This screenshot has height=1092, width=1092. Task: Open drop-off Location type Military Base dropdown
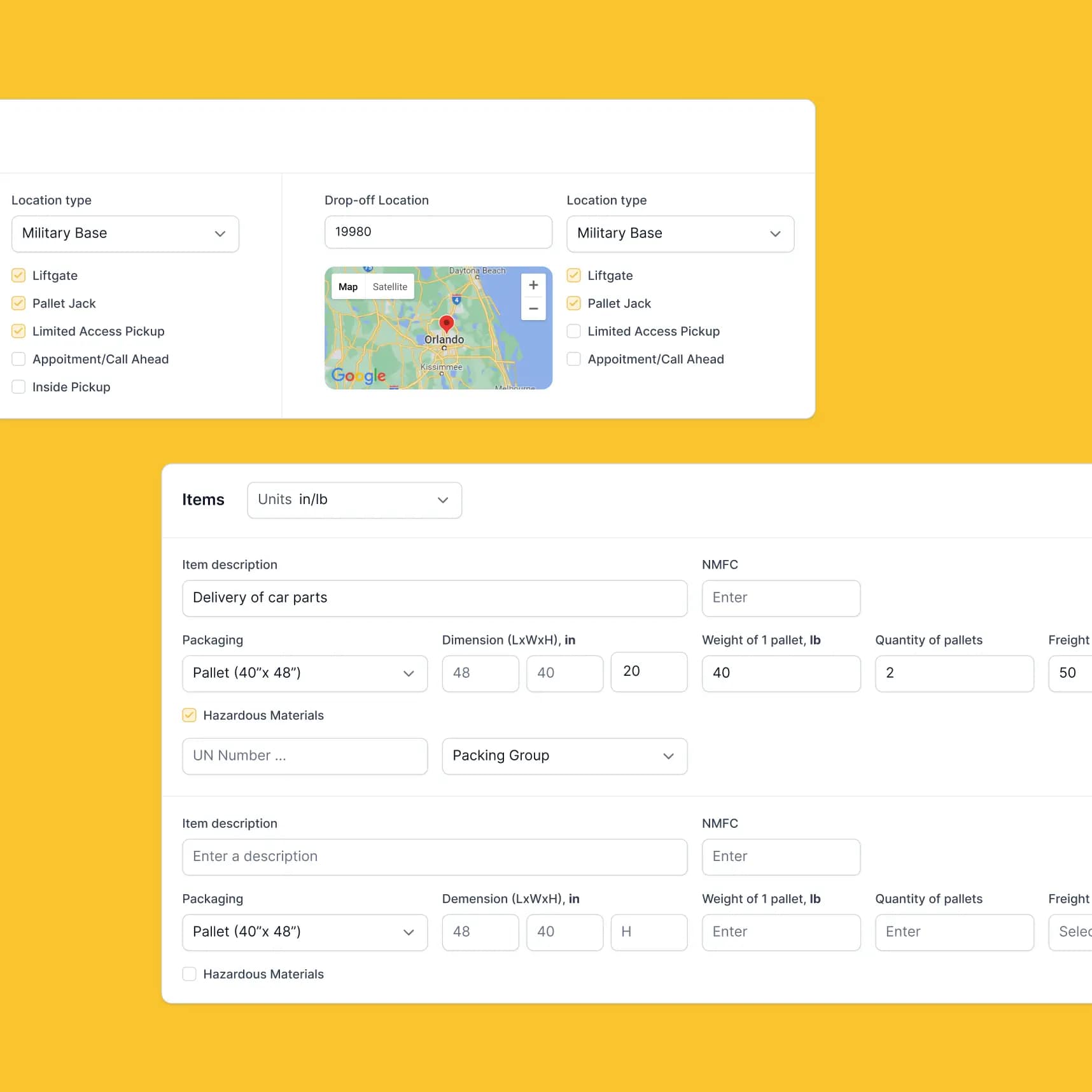[680, 234]
